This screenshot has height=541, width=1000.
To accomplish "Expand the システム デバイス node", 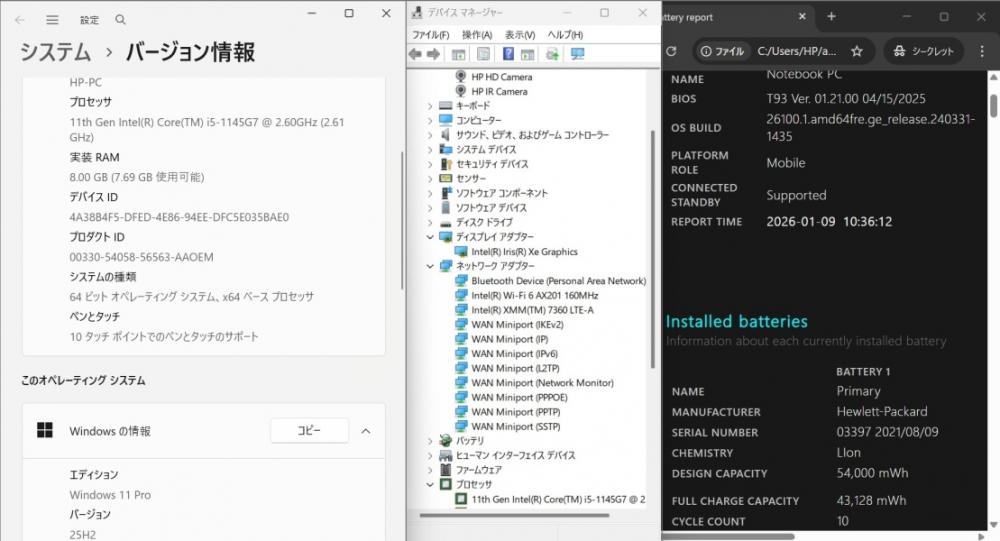I will 430,149.
